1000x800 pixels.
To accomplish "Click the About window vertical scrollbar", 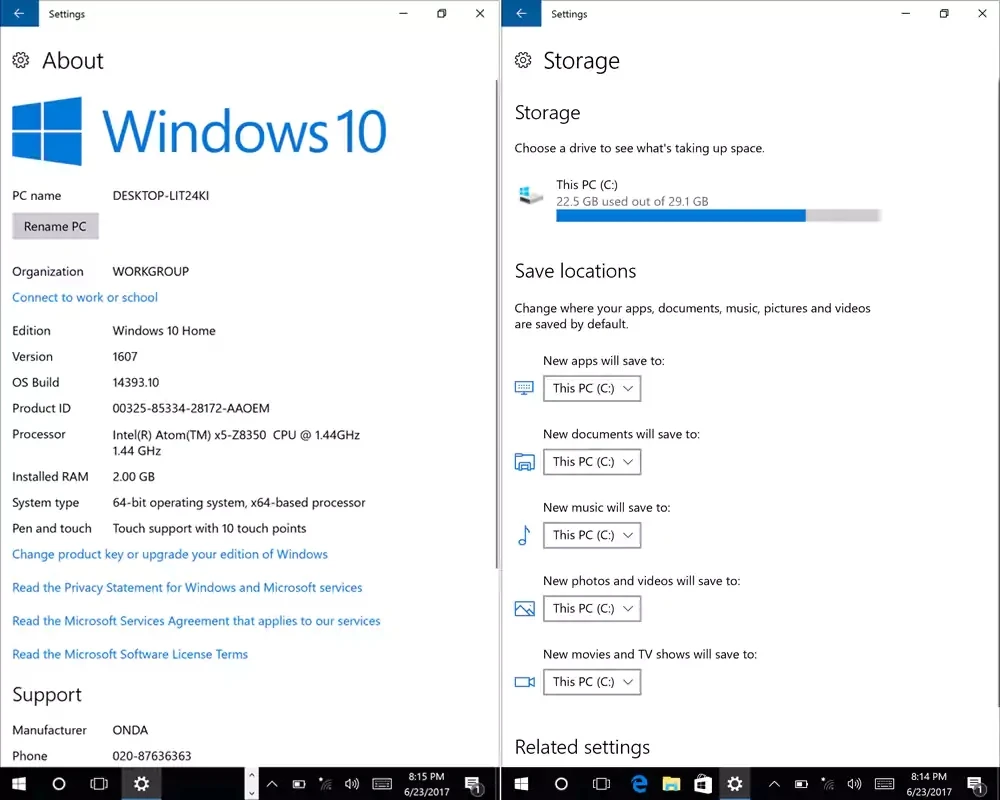I will 497,324.
